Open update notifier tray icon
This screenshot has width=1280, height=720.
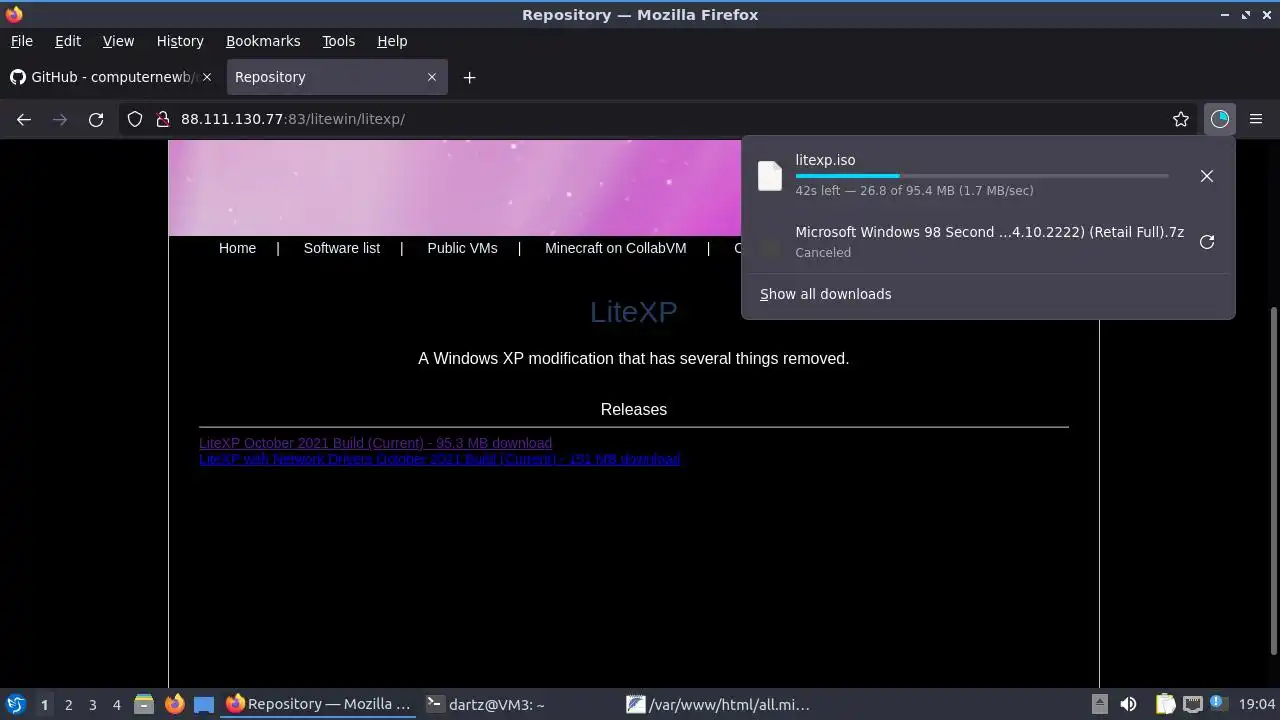coord(1218,704)
